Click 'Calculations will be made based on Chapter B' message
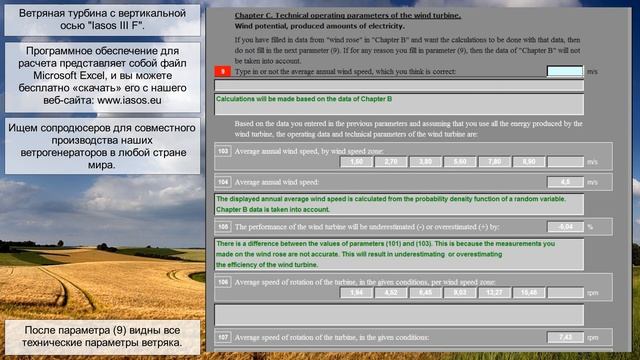The height and width of the screenshot is (360, 640). pyautogui.click(x=399, y=104)
